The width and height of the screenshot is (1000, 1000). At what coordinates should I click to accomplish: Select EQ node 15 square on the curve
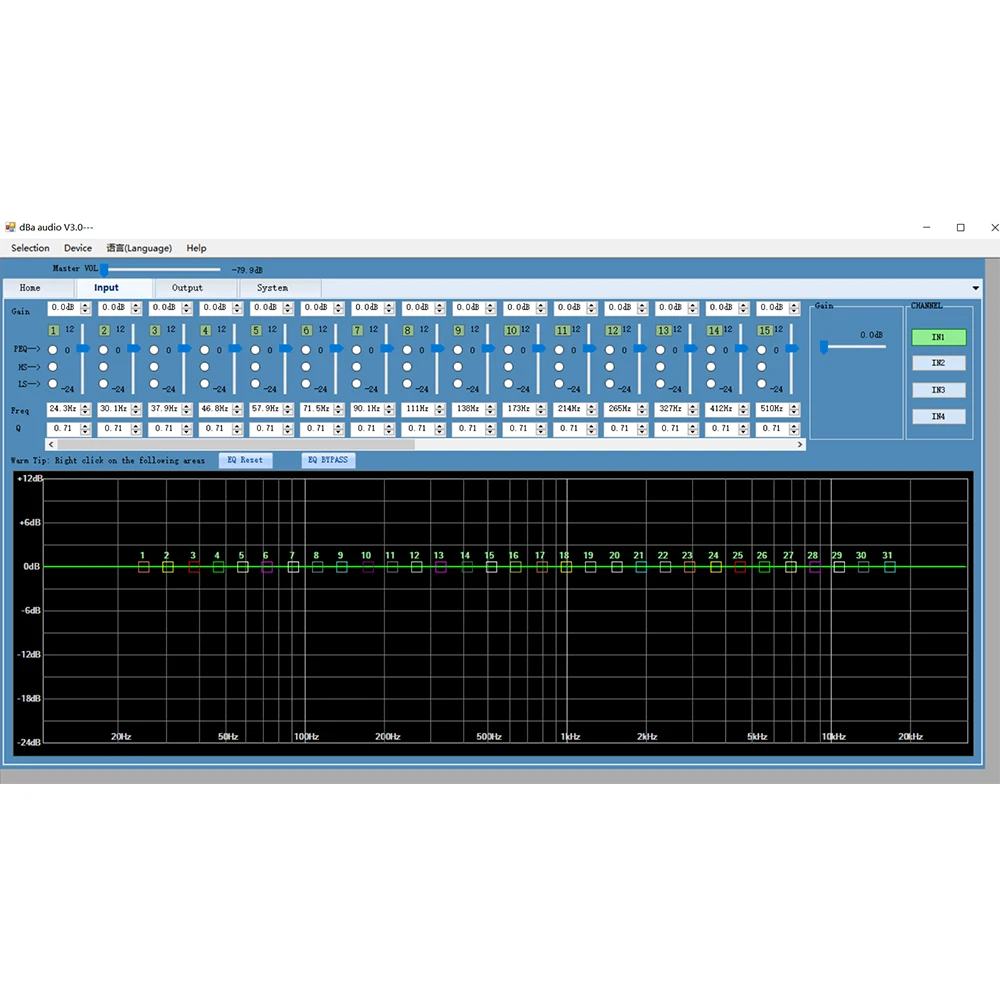point(491,567)
